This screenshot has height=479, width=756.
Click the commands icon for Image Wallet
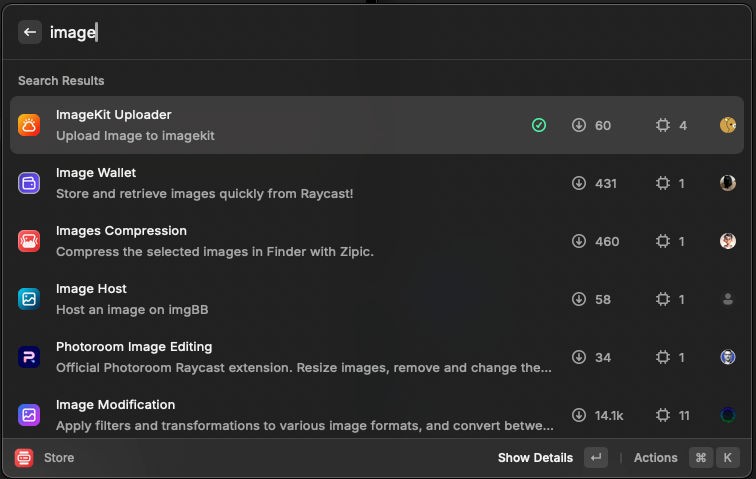point(663,183)
